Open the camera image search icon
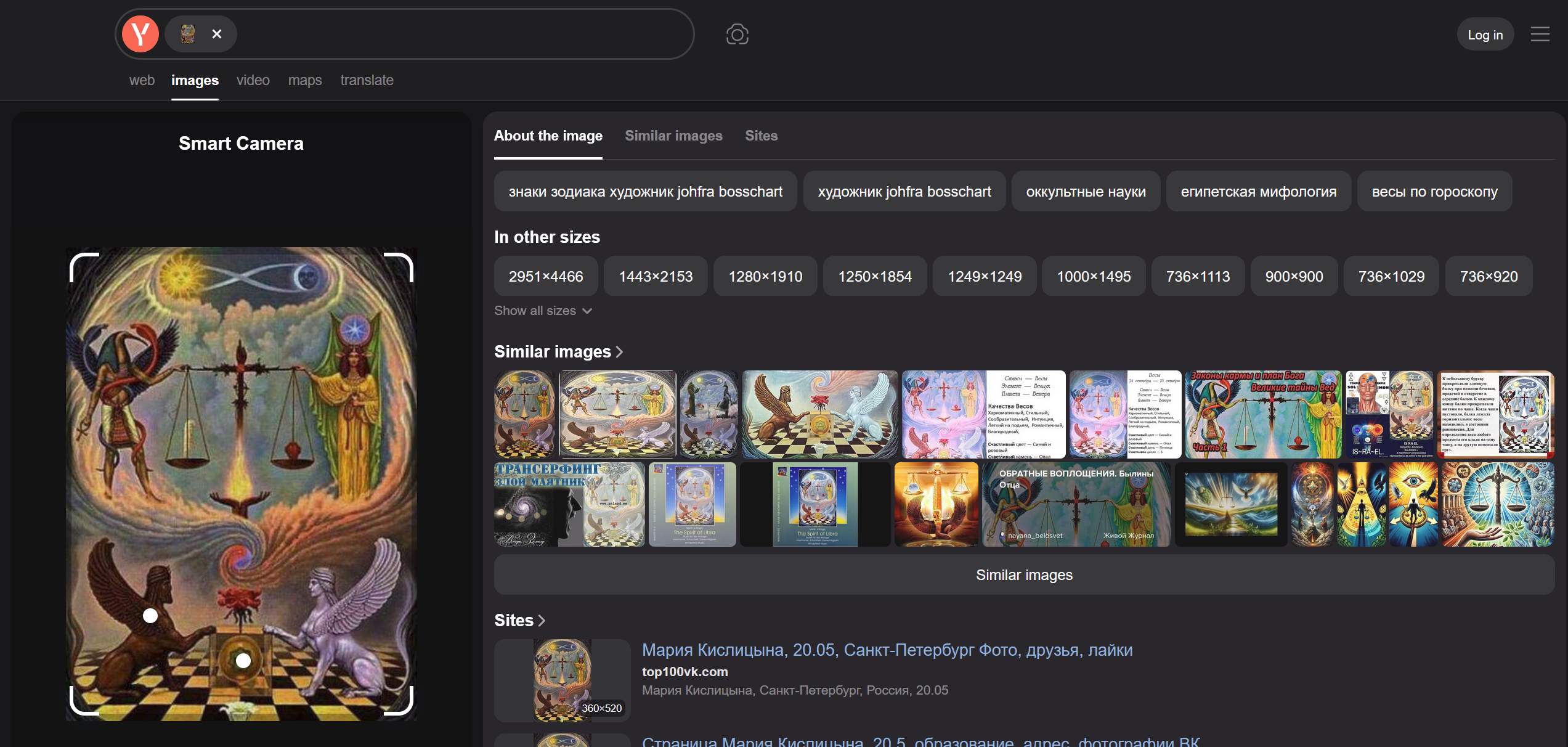Viewport: 1568px width, 747px height. coord(737,35)
